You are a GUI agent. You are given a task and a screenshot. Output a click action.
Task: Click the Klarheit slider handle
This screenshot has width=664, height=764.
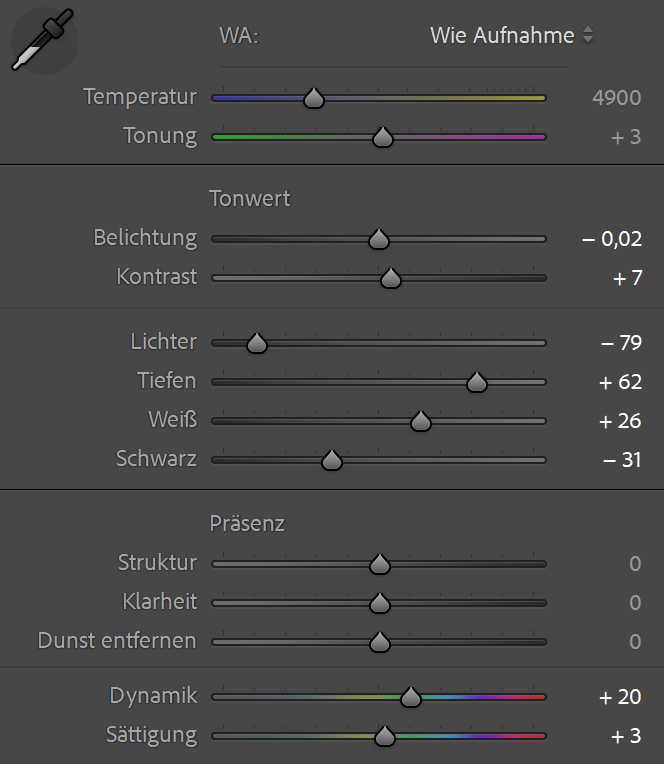pos(379,603)
